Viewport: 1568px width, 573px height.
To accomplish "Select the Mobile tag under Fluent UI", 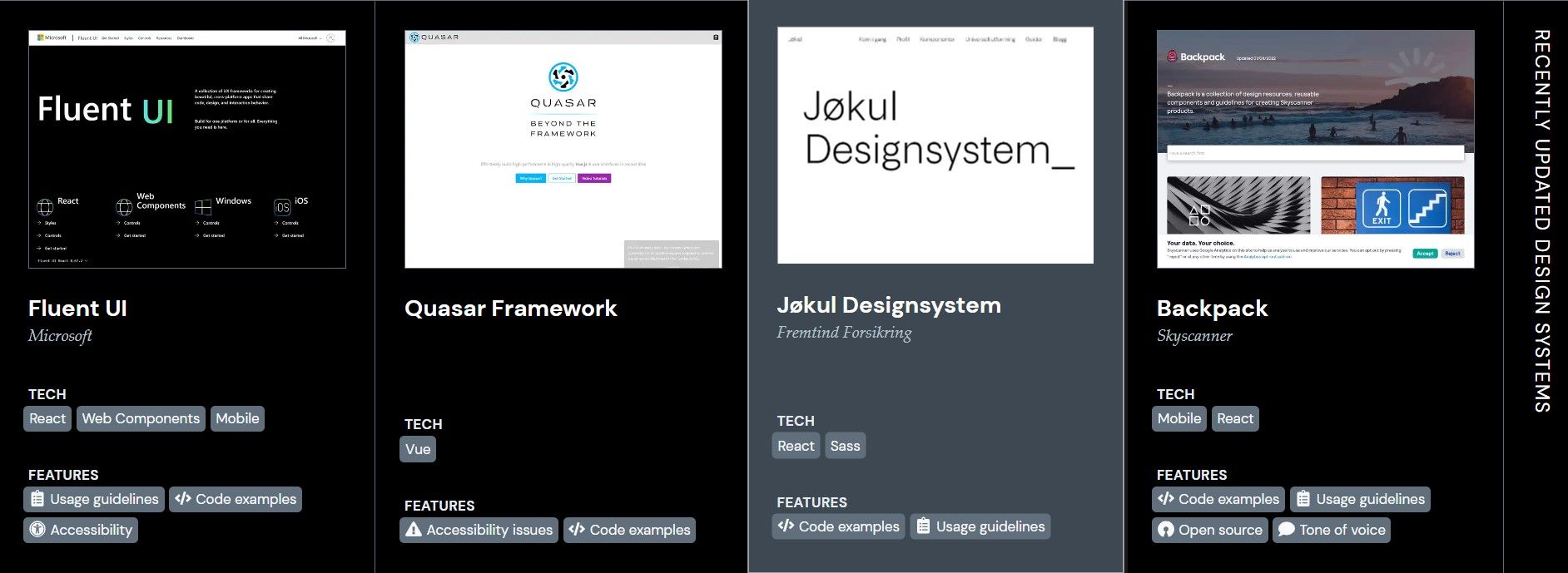I will coord(237,418).
